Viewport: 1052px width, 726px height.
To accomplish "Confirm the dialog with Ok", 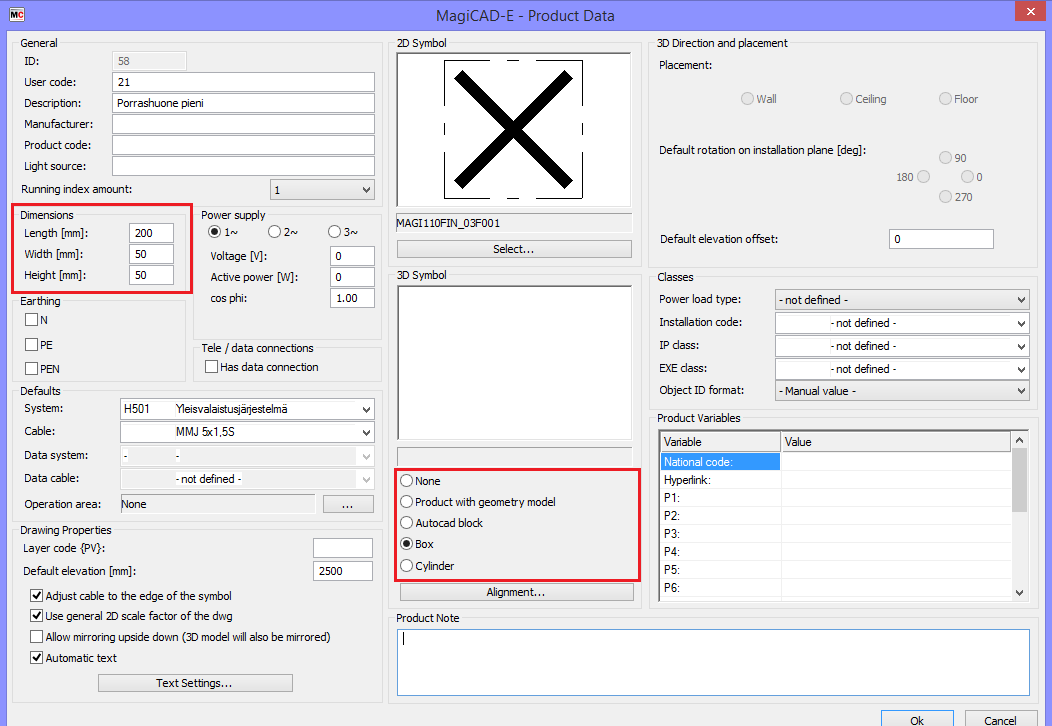I will 917,719.
